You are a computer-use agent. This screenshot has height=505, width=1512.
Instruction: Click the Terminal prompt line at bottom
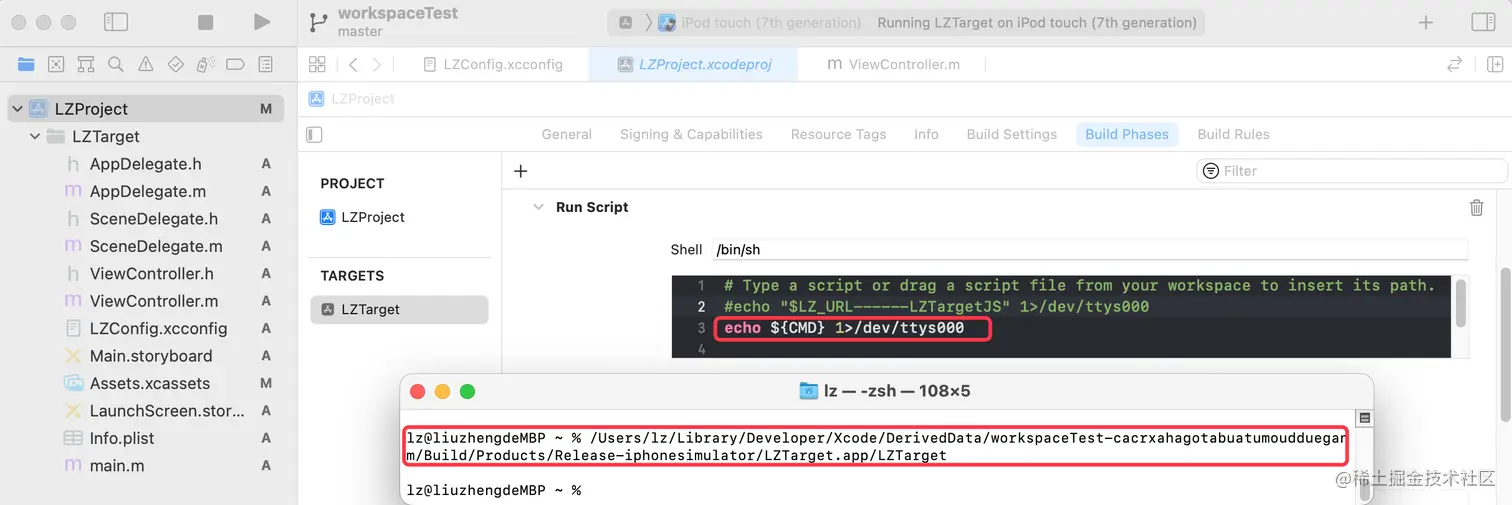[493, 490]
